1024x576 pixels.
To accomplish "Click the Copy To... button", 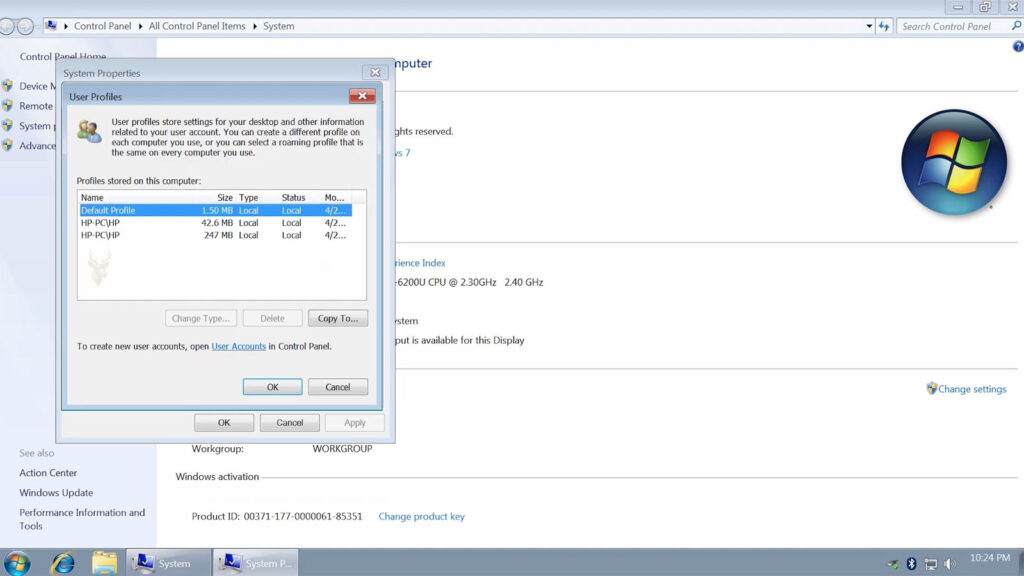I will [338, 318].
